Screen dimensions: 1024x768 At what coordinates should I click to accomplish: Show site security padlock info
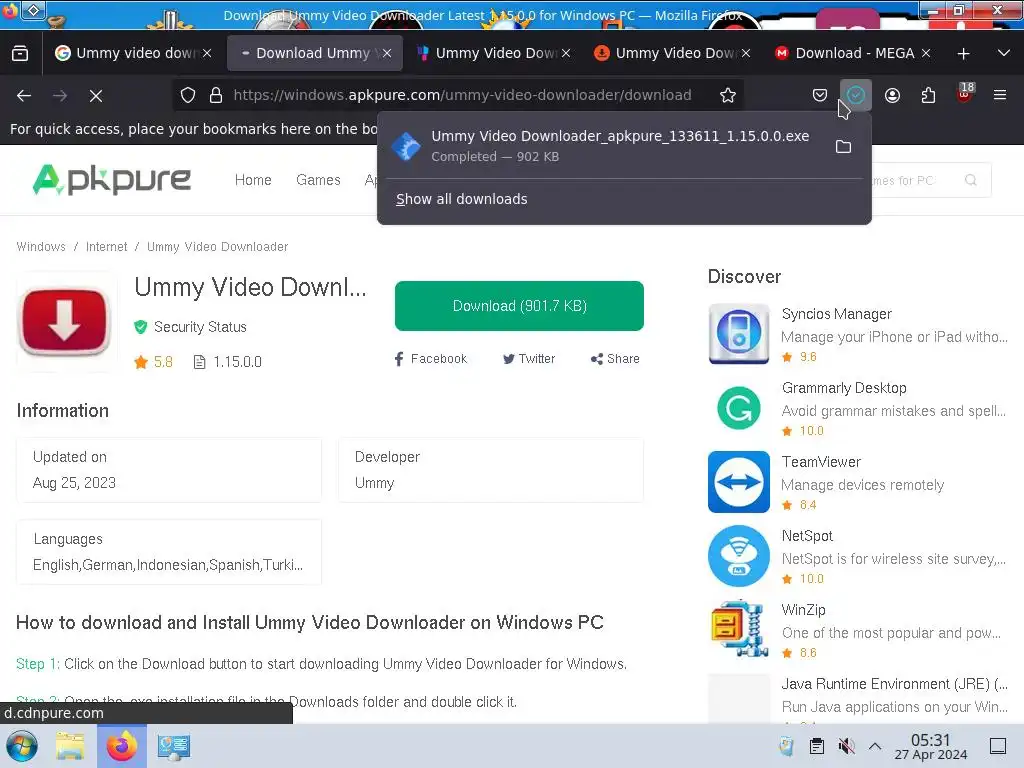216,95
